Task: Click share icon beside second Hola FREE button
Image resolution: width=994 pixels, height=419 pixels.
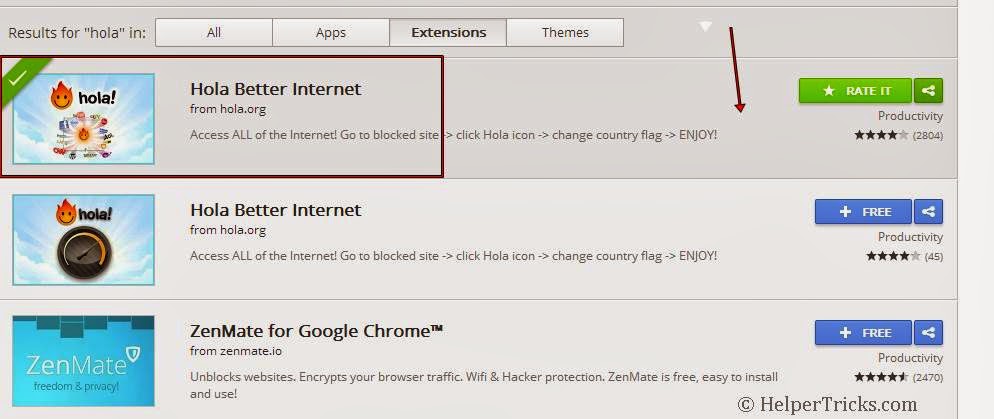Action: coord(928,212)
